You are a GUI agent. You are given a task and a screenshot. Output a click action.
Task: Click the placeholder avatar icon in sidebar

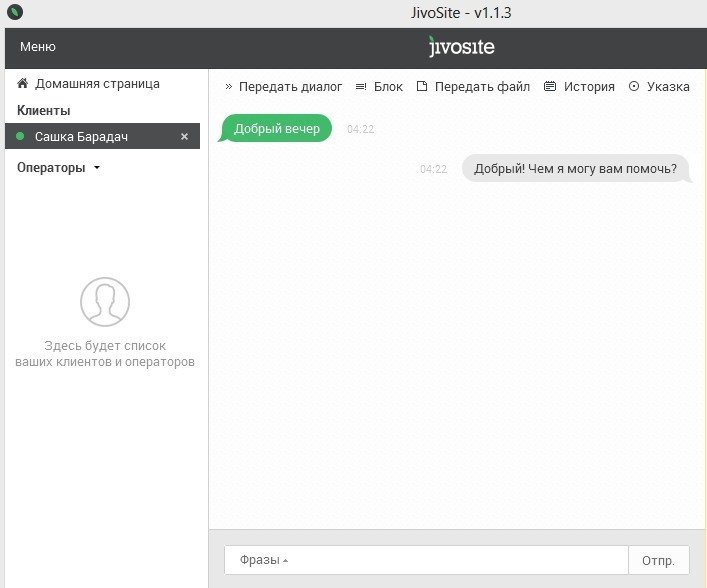tap(105, 302)
